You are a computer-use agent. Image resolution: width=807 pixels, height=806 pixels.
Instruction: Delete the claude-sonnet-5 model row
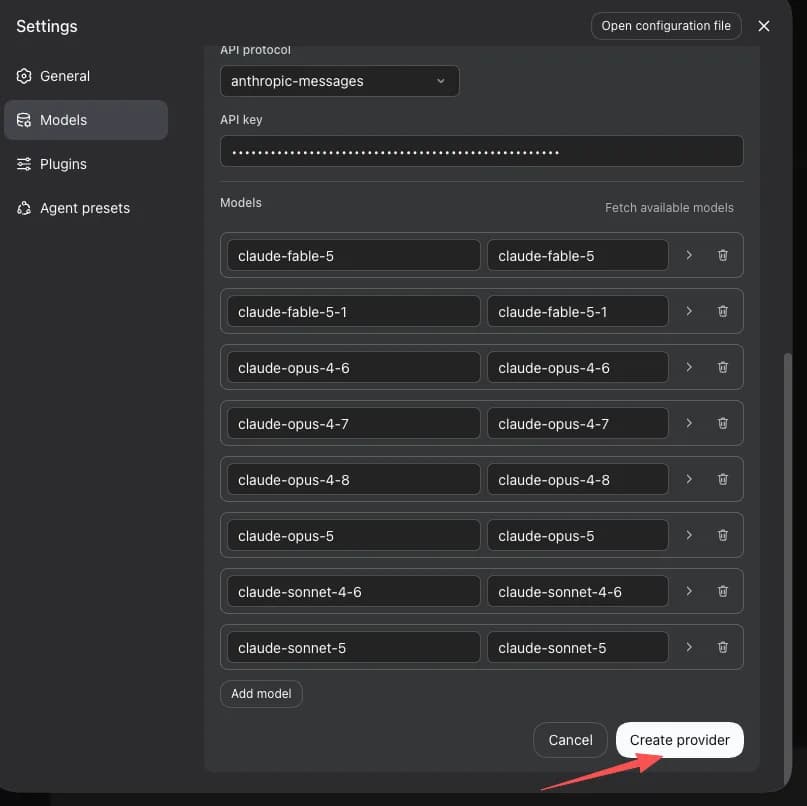tap(723, 647)
